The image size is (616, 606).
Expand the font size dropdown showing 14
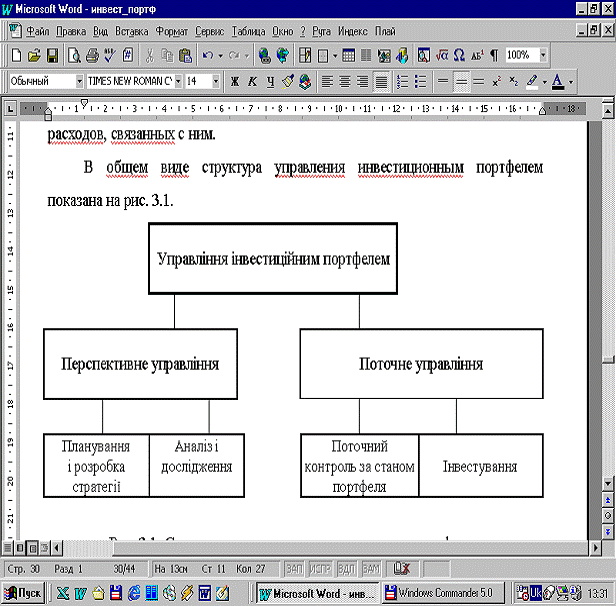[217, 81]
